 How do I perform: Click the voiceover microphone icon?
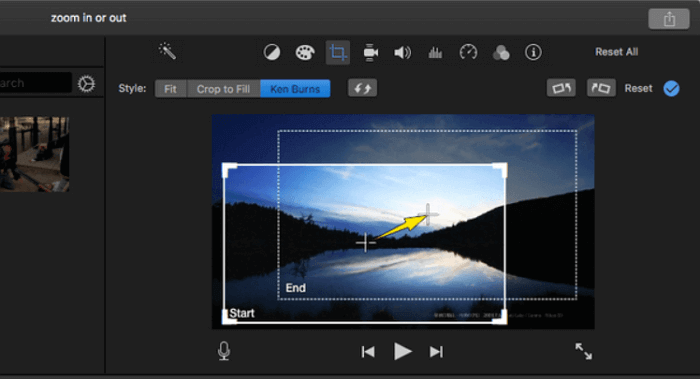coord(224,351)
